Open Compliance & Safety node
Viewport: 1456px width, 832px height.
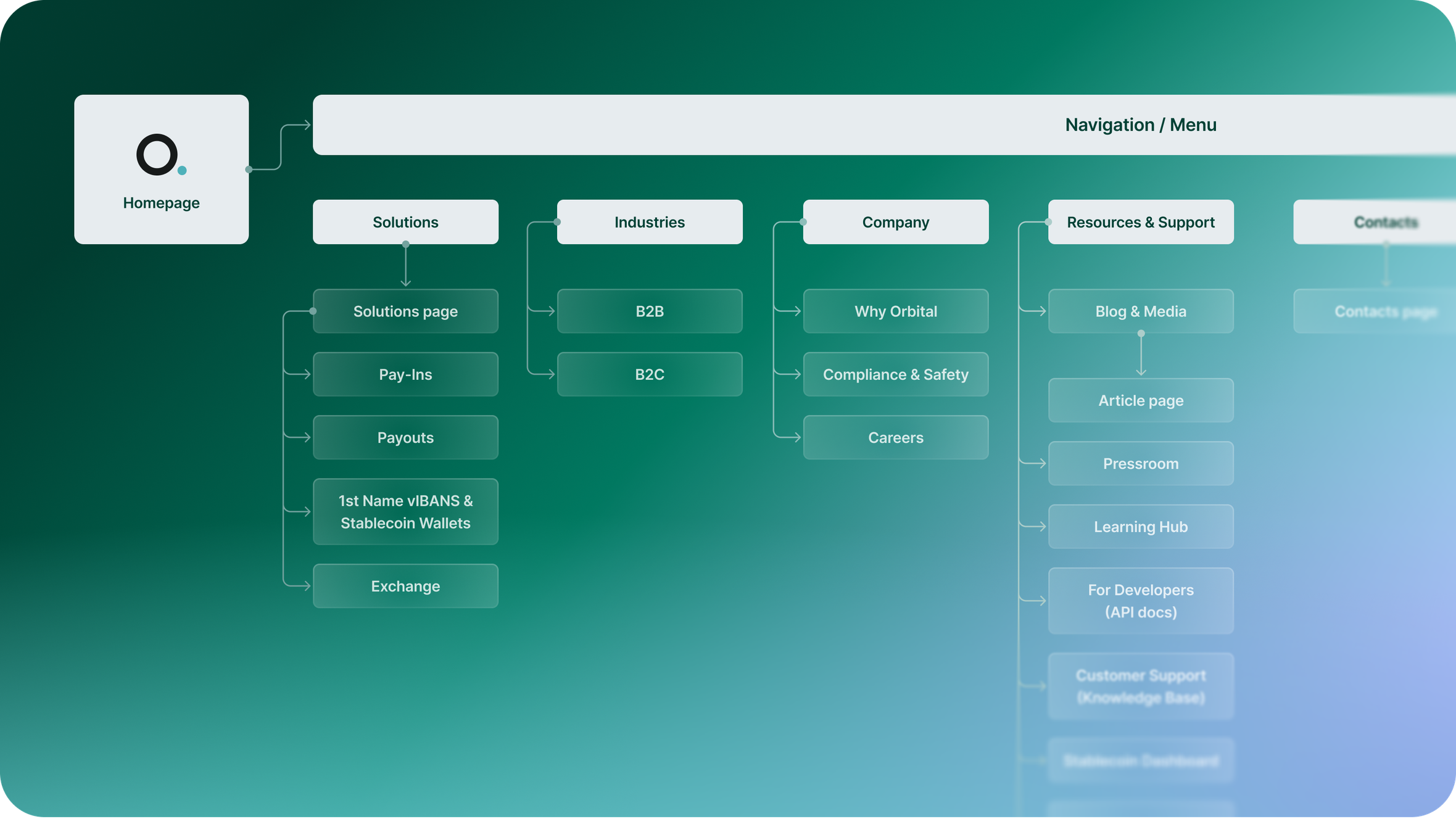(x=895, y=374)
